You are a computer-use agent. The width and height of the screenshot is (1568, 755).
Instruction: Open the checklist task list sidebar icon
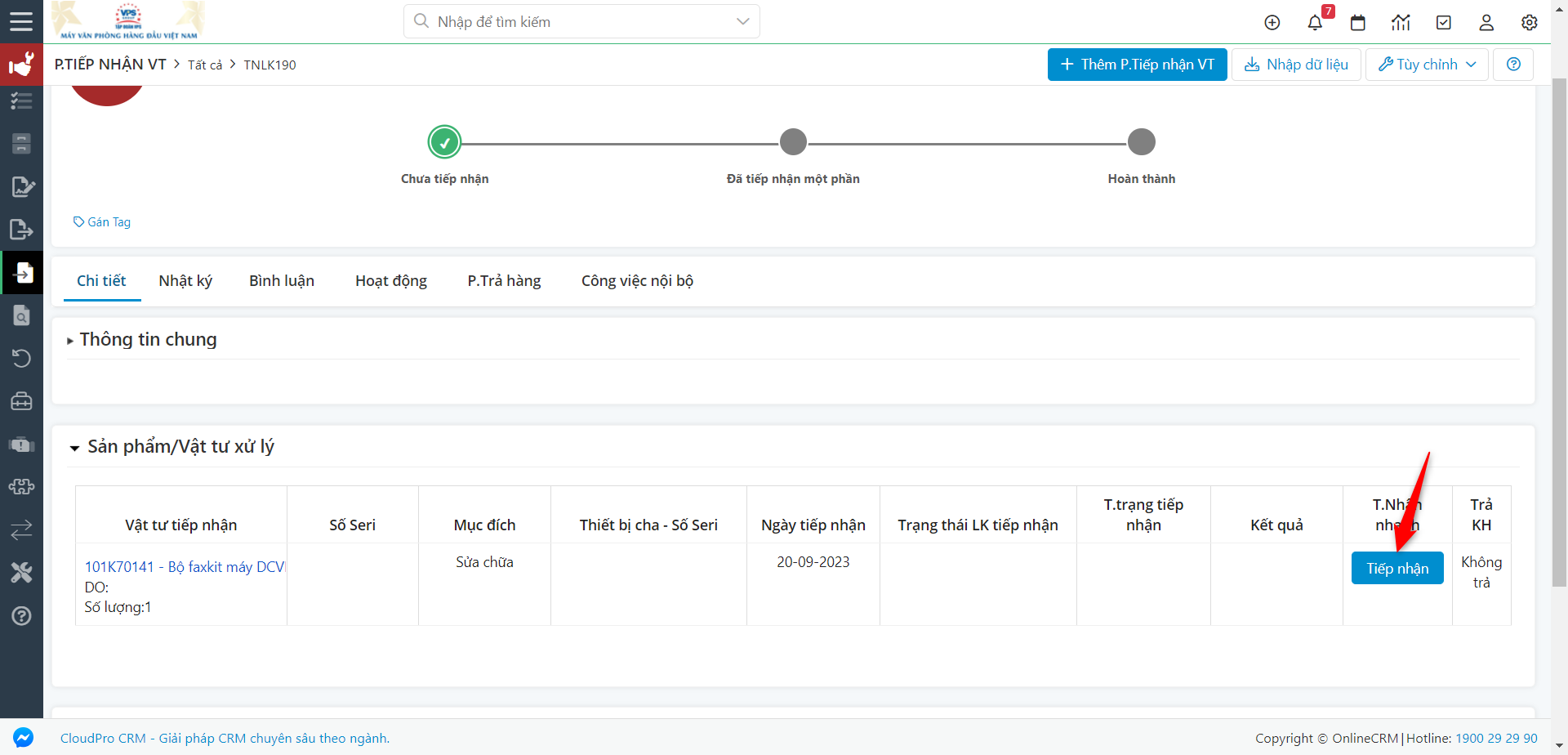21,101
